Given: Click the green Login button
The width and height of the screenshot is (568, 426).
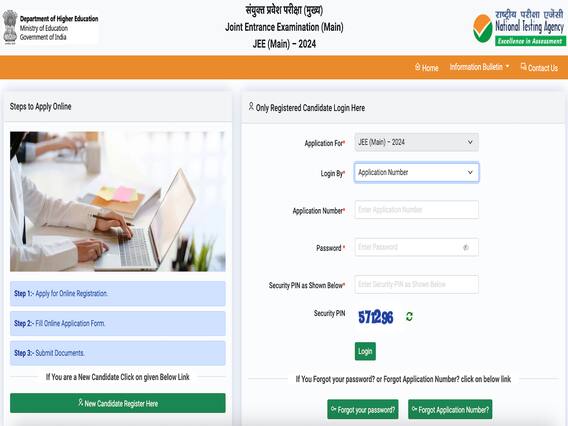Looking at the screenshot, I should pos(365,351).
